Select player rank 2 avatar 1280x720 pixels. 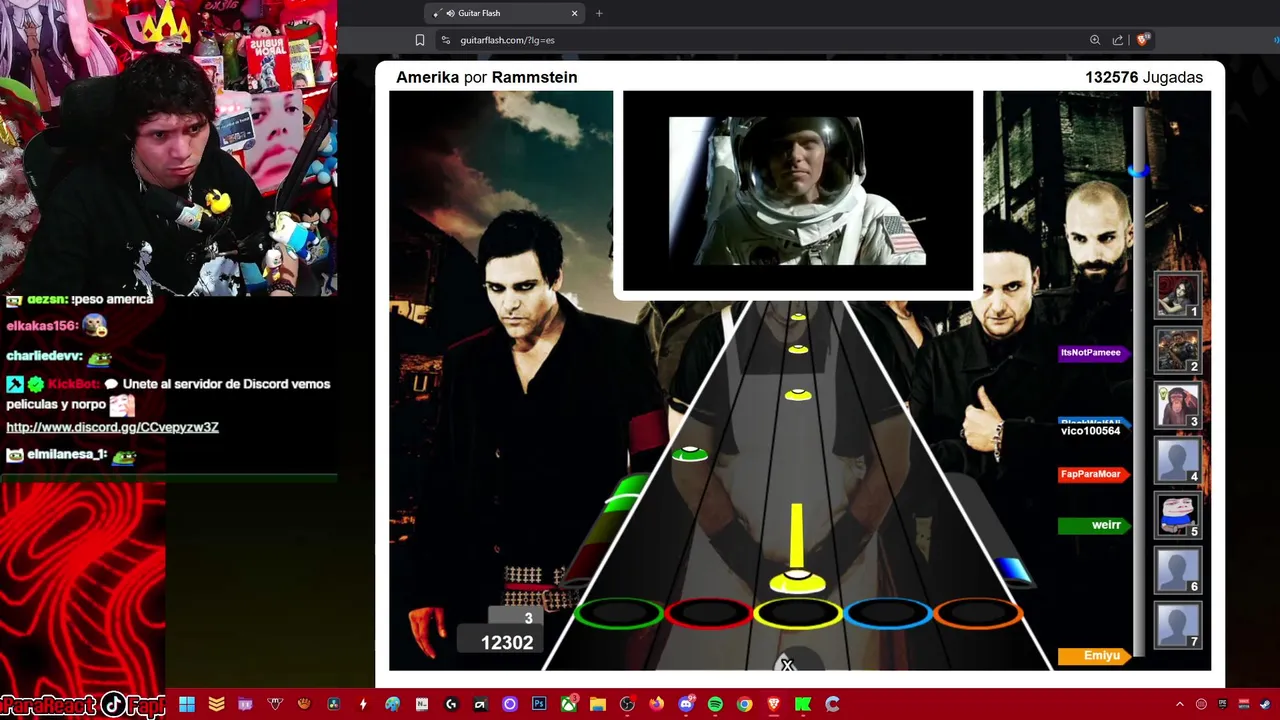(1178, 350)
